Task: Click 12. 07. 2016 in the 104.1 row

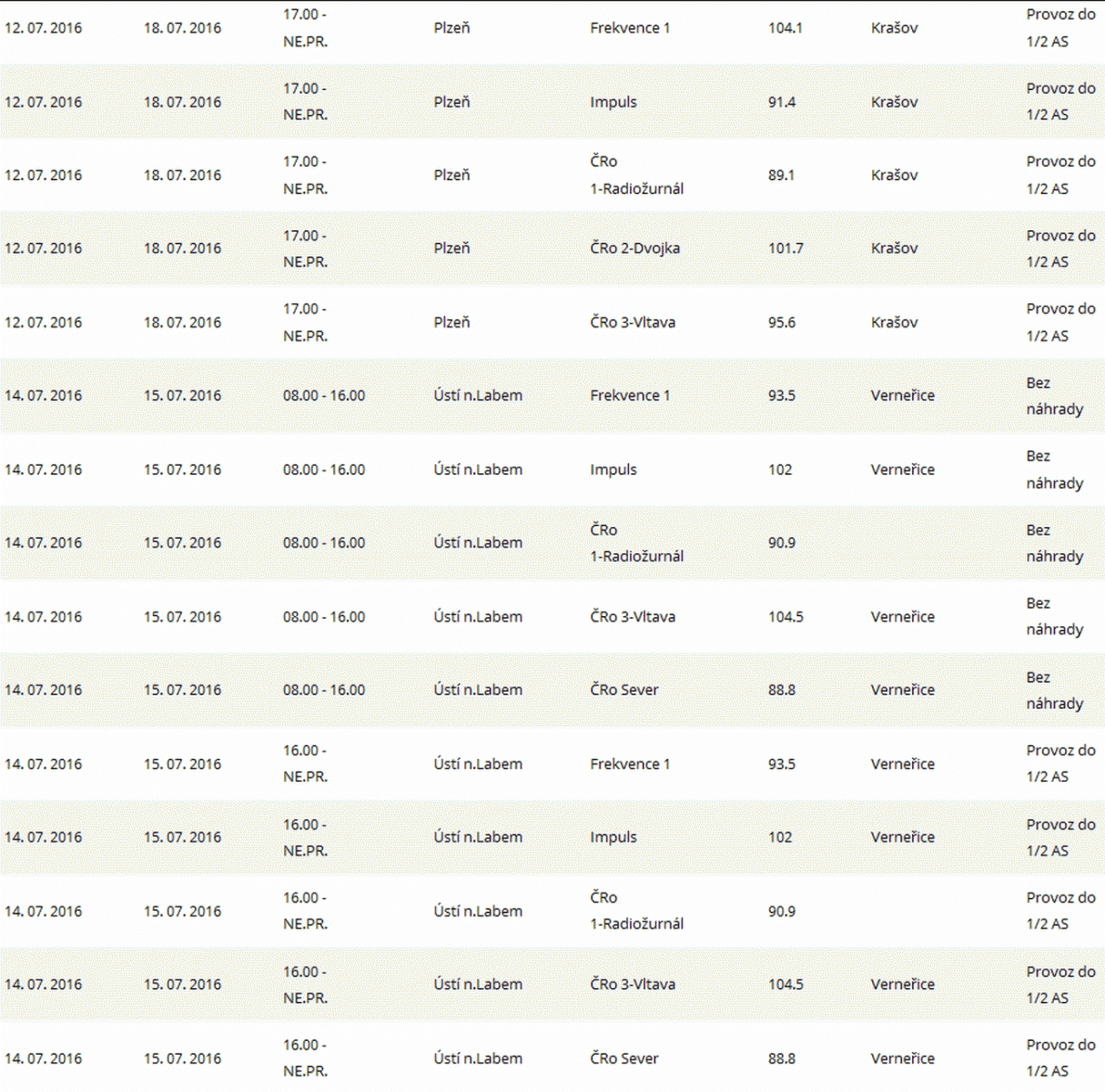Action: pyautogui.click(x=43, y=28)
